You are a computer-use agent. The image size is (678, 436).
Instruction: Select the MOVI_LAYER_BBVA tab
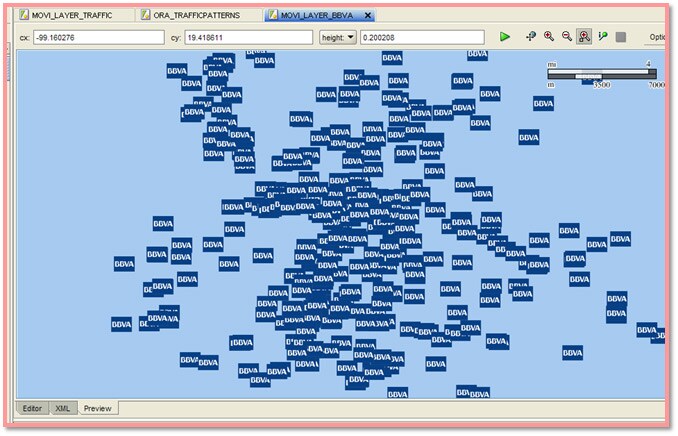click(317, 15)
